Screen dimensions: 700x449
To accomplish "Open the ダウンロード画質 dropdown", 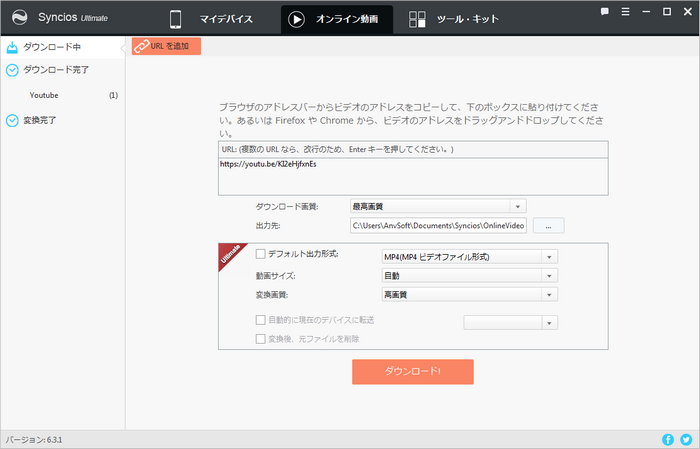I will tap(438, 206).
